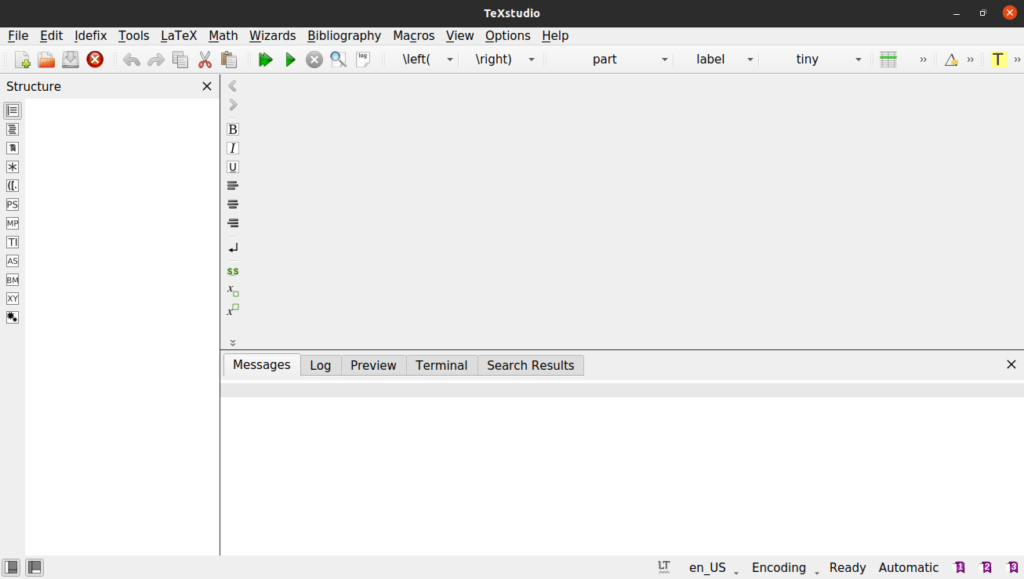
Task: Open the TI (TikZ) panel
Action: click(x=12, y=242)
